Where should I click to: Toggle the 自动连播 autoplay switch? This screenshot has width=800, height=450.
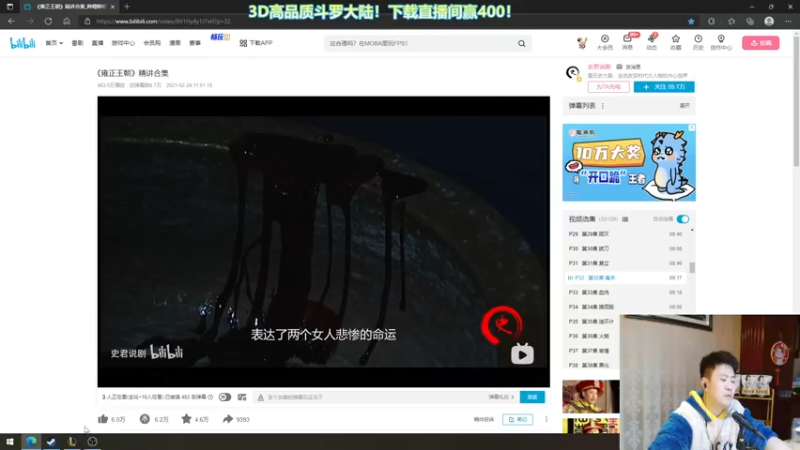tap(683, 219)
